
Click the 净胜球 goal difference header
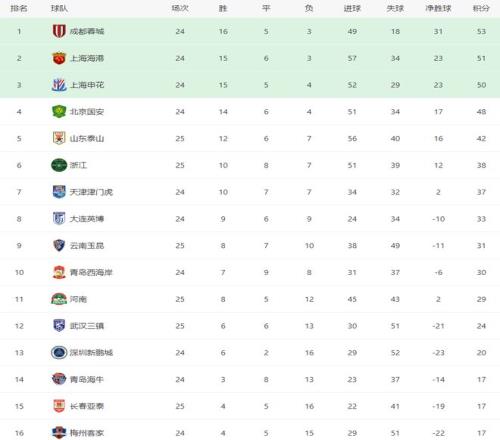coord(438,8)
